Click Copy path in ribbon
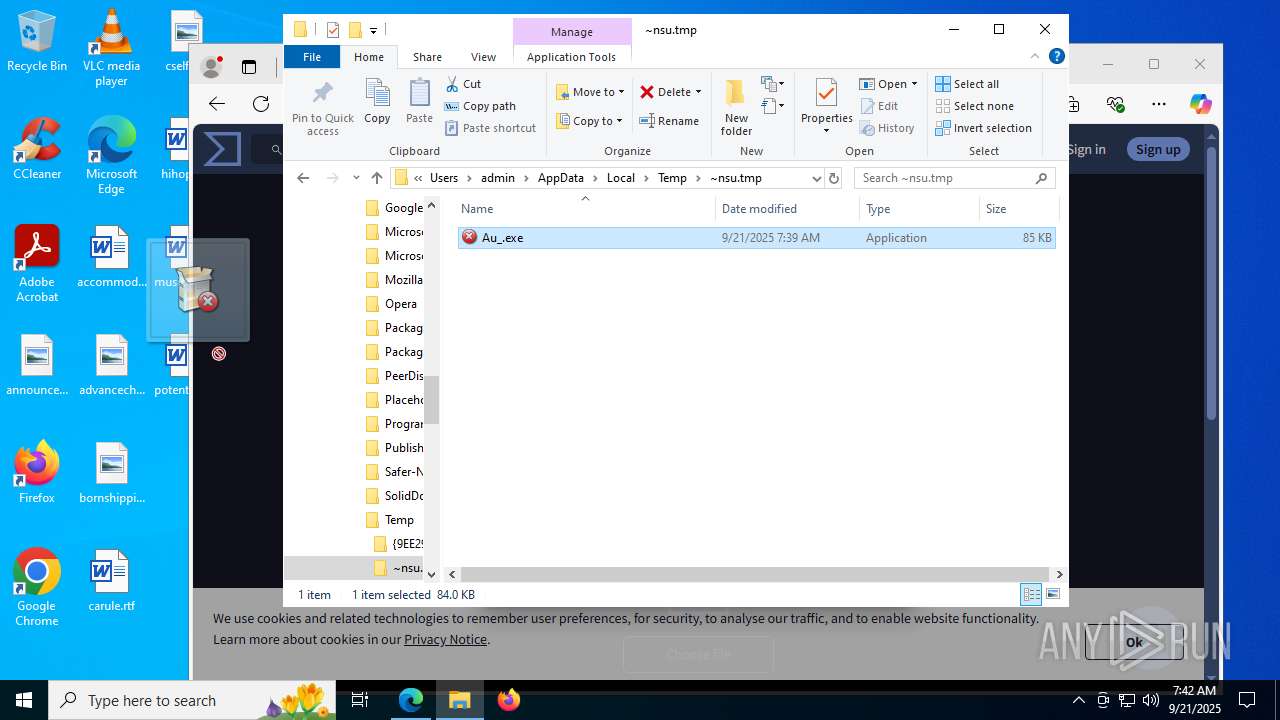This screenshot has height=720, width=1280. (x=480, y=106)
